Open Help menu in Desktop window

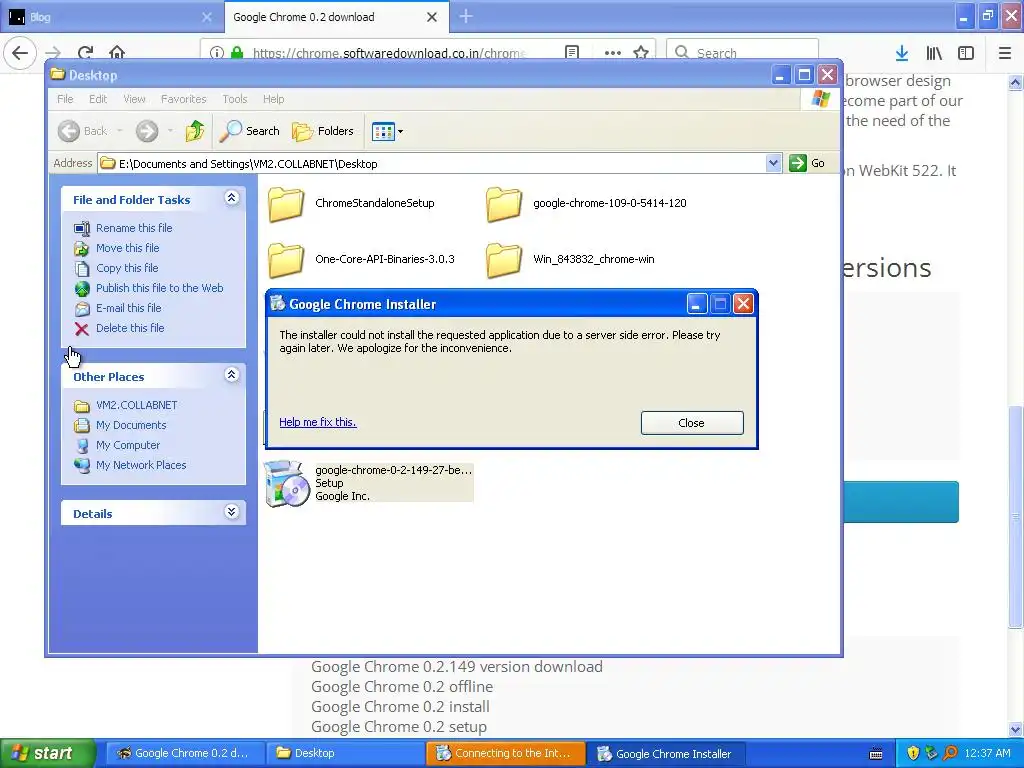274,99
